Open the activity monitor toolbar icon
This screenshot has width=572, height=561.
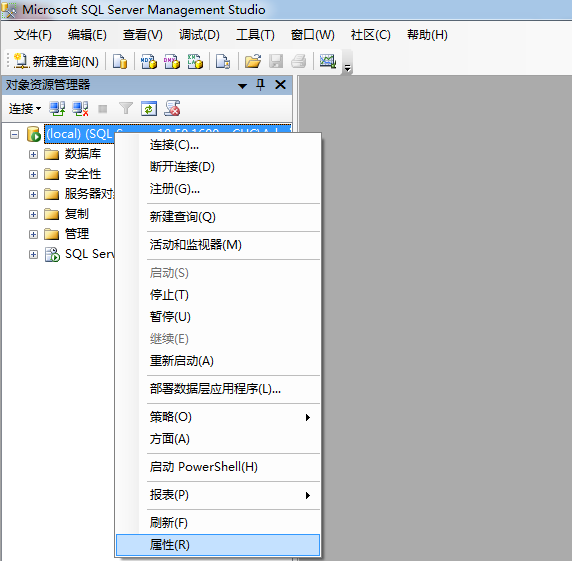328,61
